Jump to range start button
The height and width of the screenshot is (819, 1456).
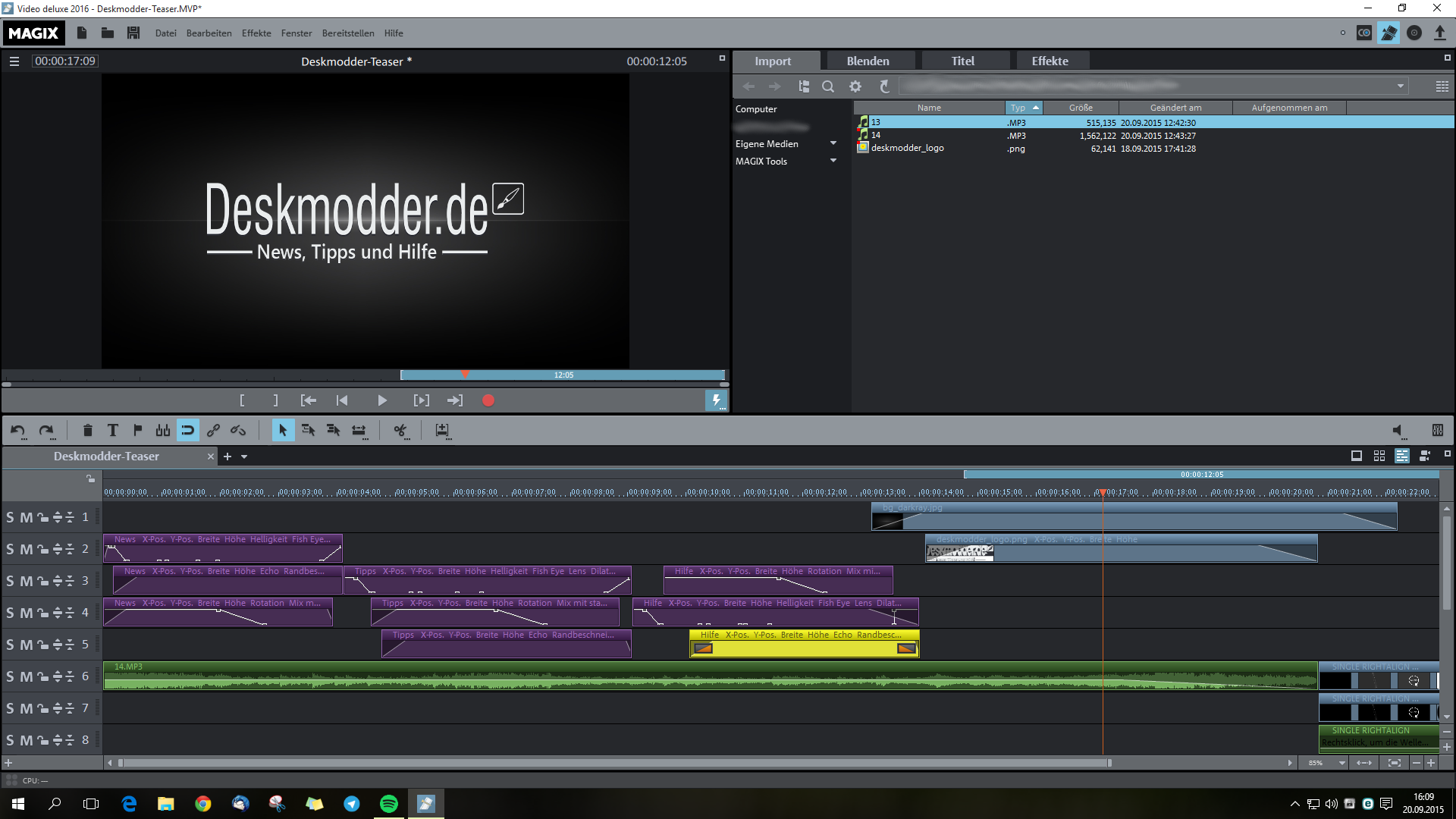(x=308, y=400)
